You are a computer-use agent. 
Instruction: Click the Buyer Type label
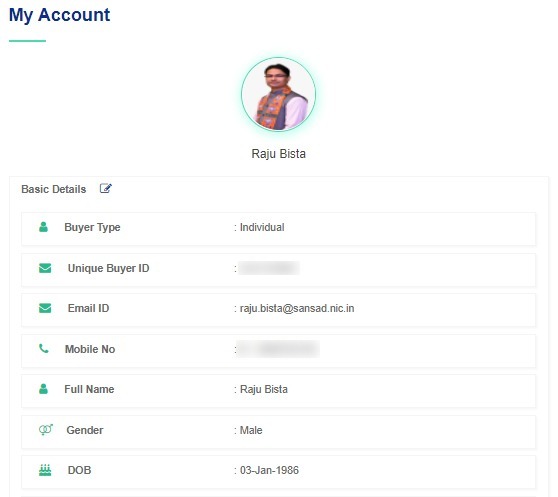coord(92,227)
